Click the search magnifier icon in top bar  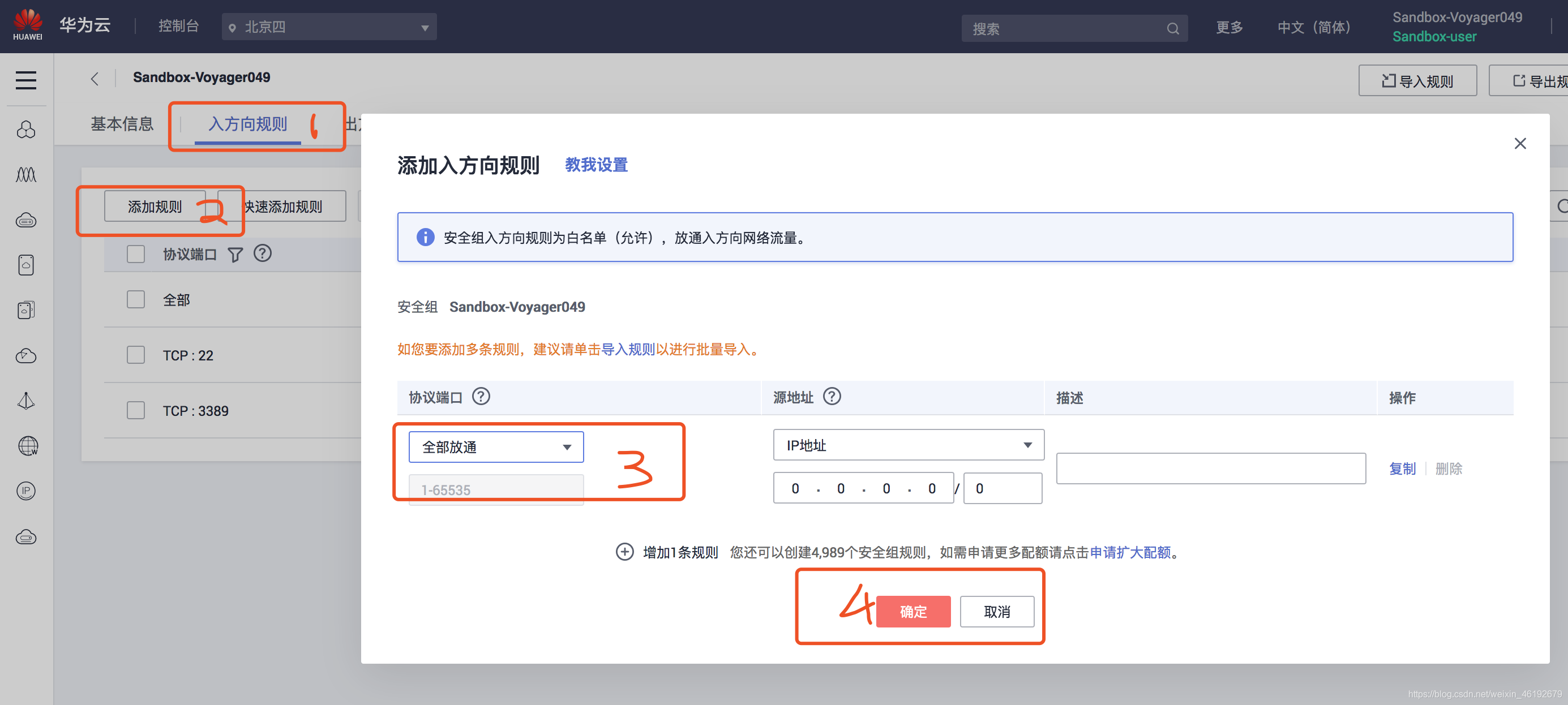[1172, 29]
